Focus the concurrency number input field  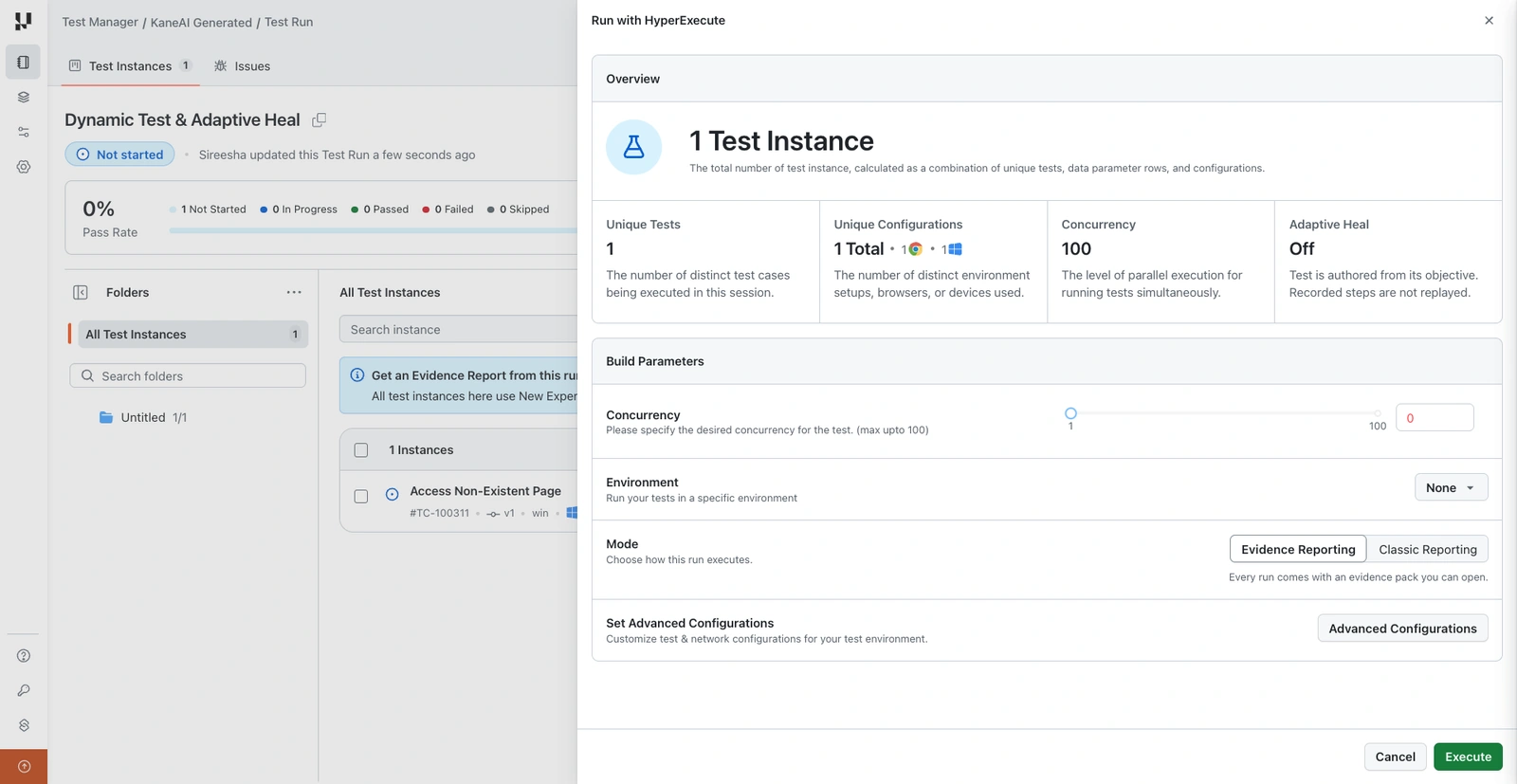tap(1435, 418)
